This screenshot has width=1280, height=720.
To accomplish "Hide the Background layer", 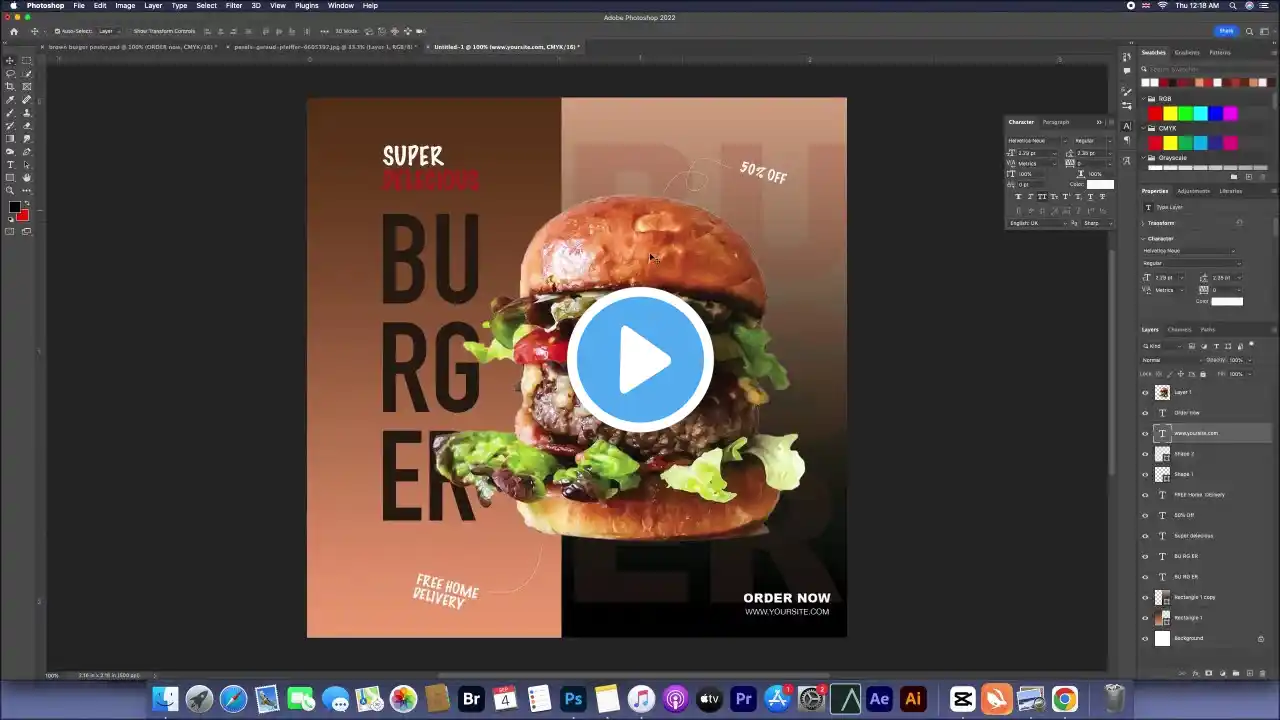I will tap(1146, 638).
